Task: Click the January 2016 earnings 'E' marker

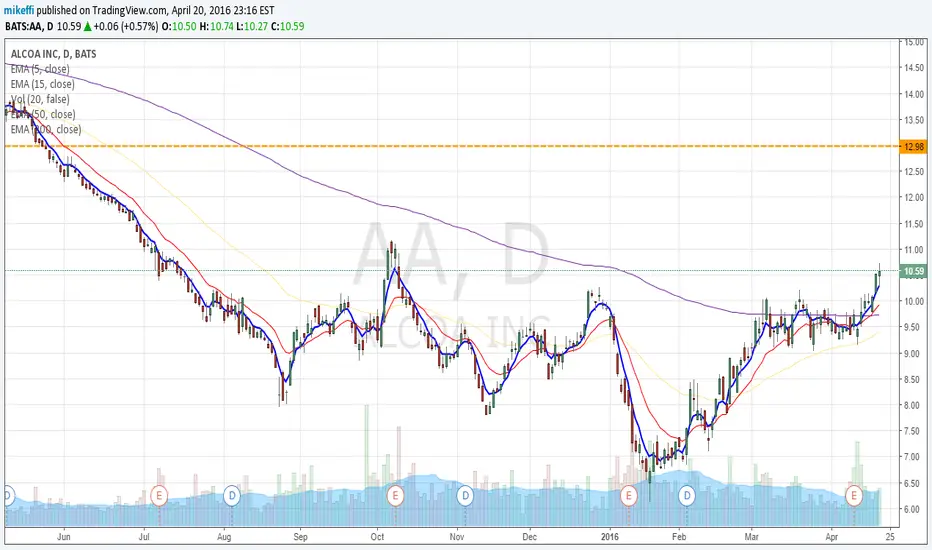Action: point(628,495)
